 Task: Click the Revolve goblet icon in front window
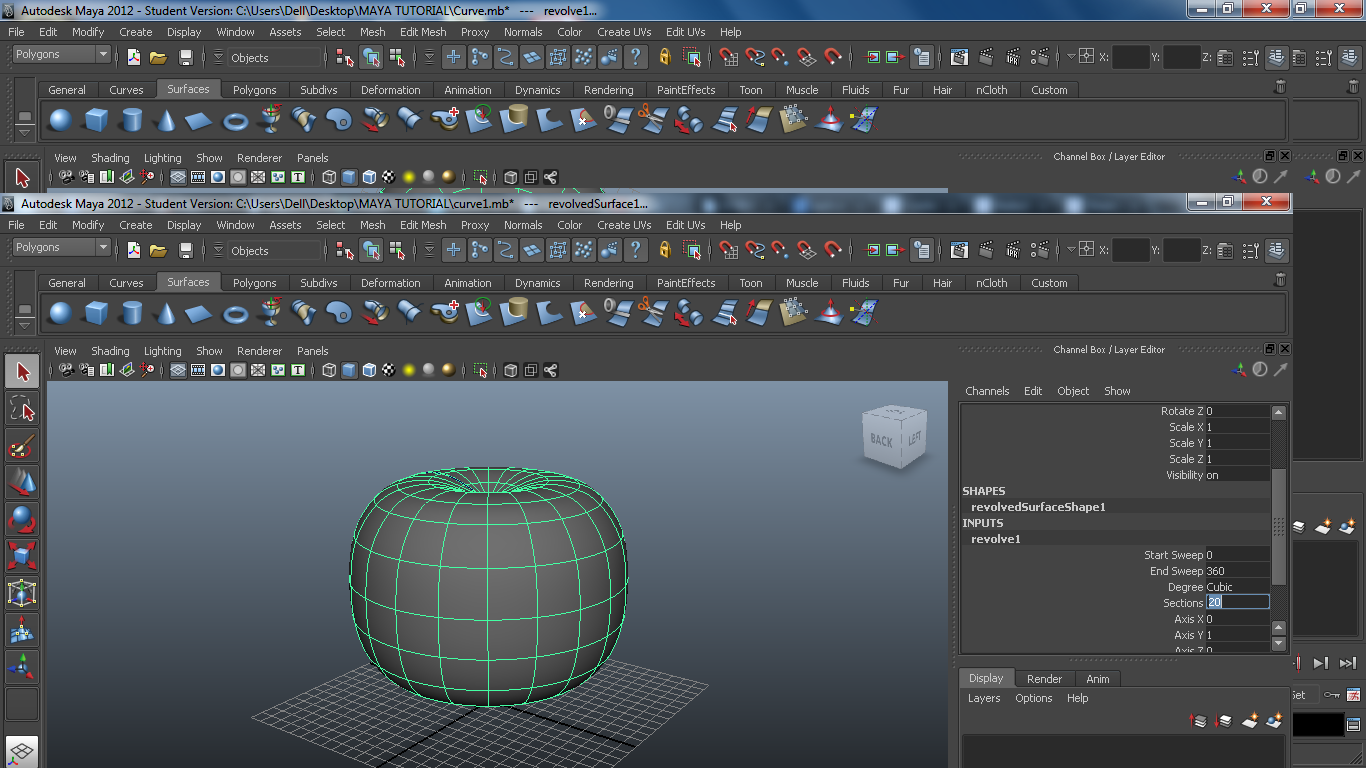[x=270, y=313]
